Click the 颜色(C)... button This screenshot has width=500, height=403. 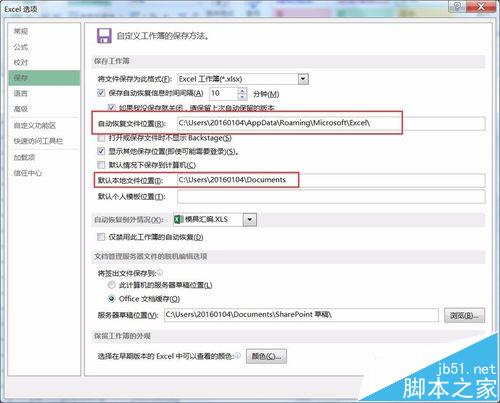[266, 356]
